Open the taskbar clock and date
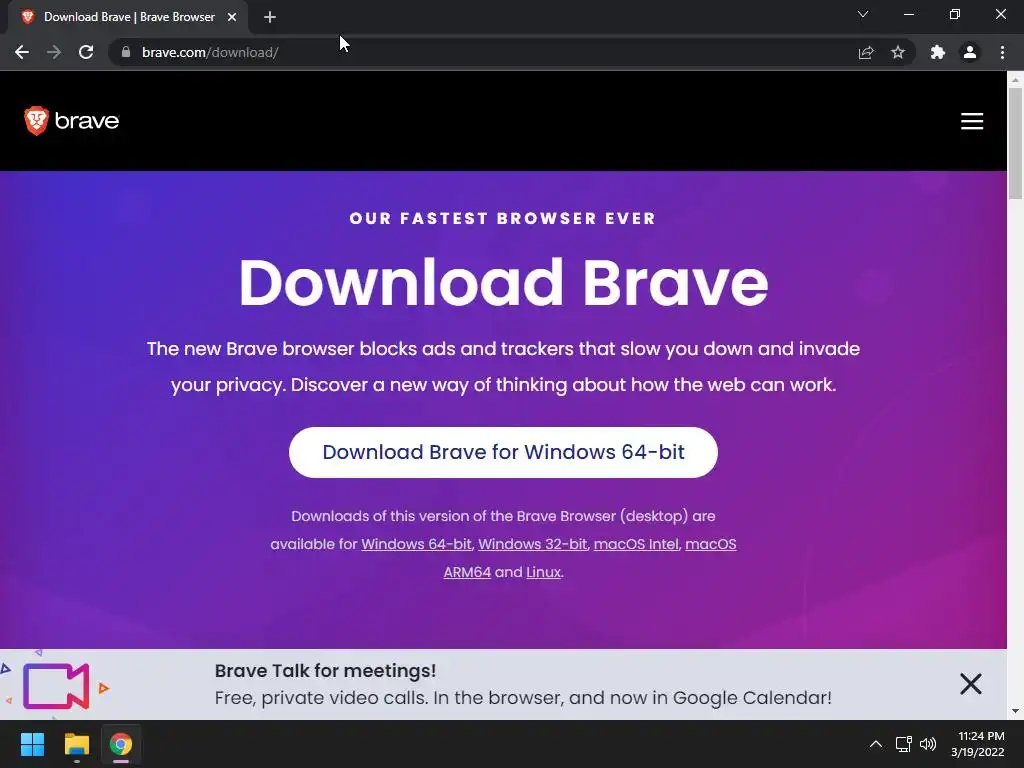 click(978, 744)
